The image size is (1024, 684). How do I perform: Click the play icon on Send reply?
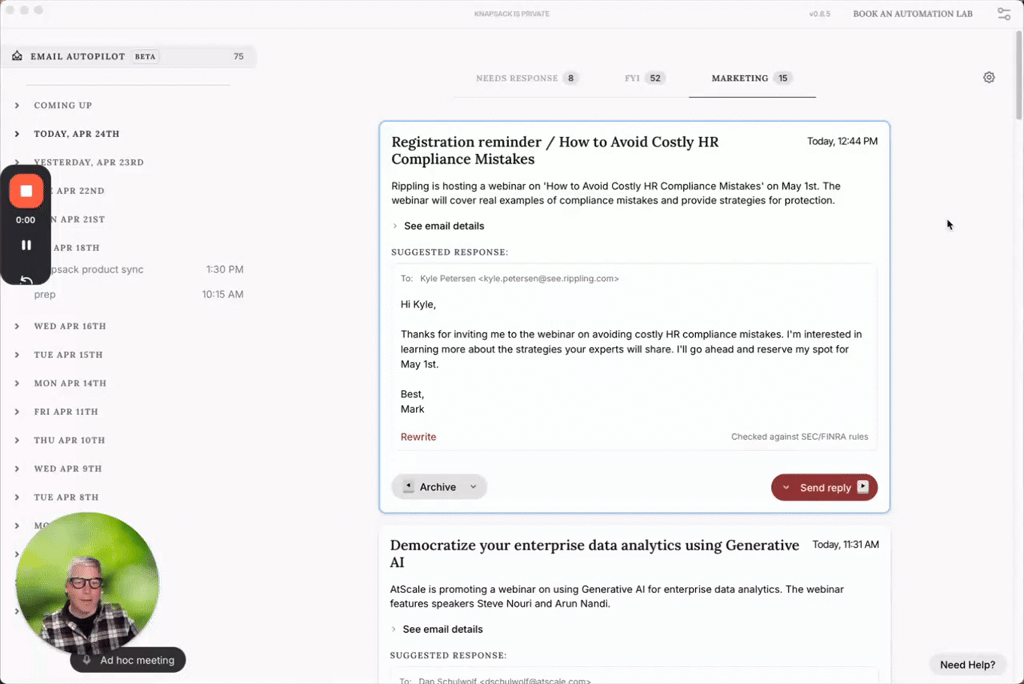(x=863, y=487)
